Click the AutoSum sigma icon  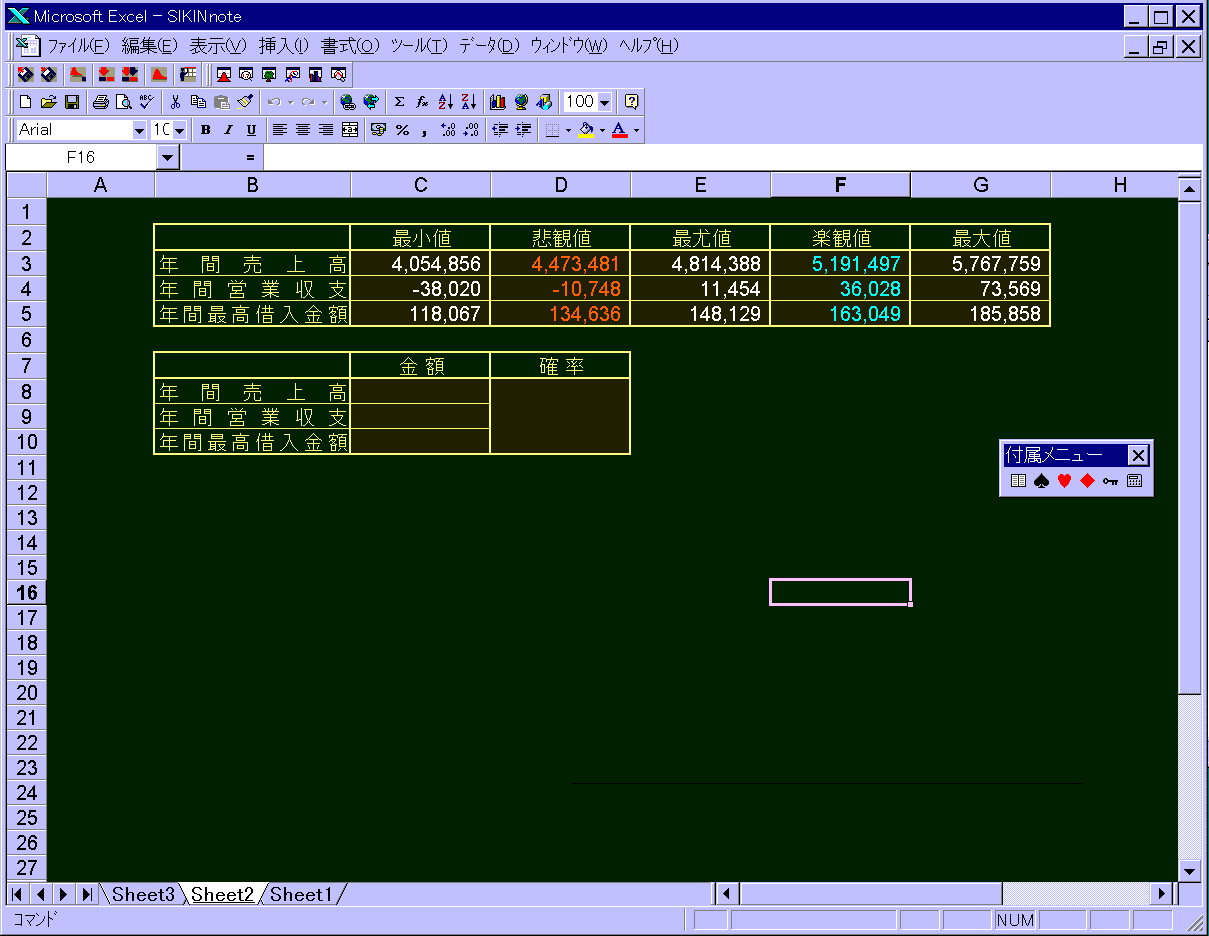pos(400,102)
